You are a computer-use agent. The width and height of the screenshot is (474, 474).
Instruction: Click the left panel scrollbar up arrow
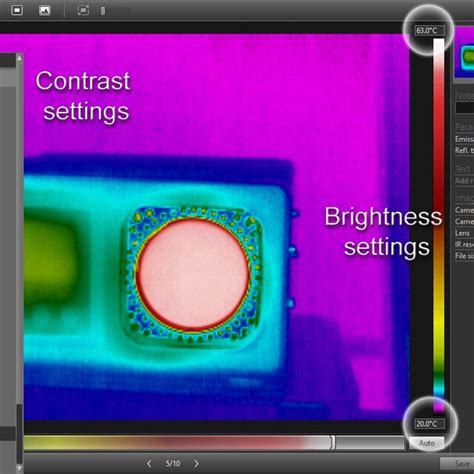click(19, 58)
